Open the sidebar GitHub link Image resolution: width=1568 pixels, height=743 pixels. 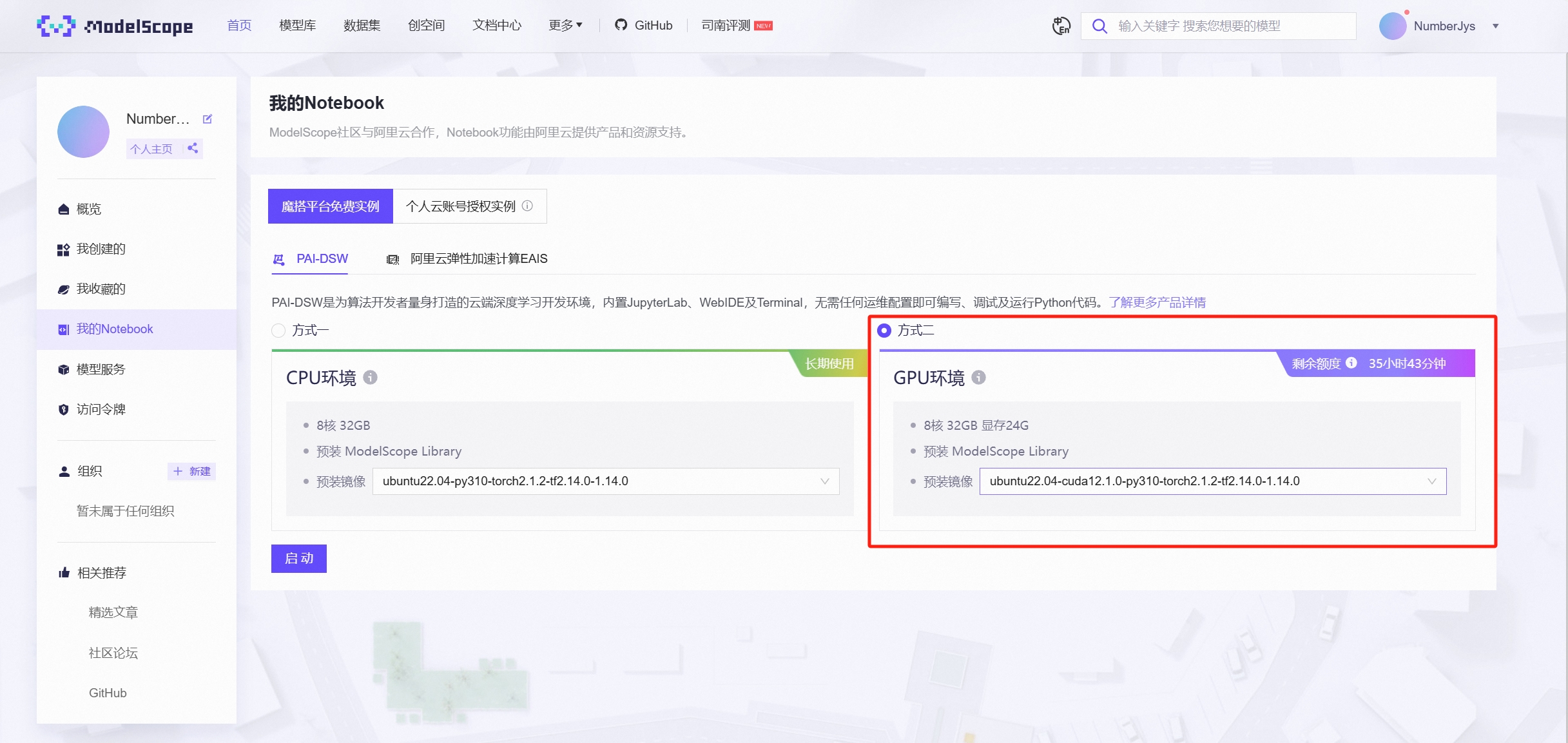coord(108,693)
